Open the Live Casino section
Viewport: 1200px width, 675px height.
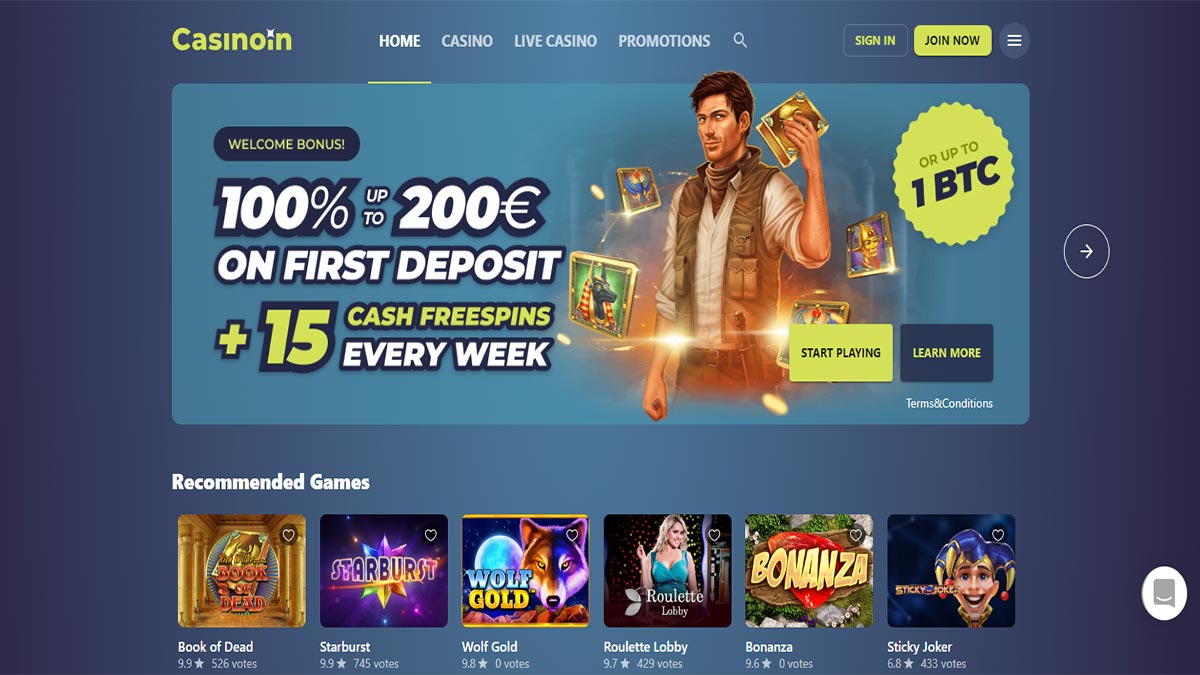pos(555,41)
